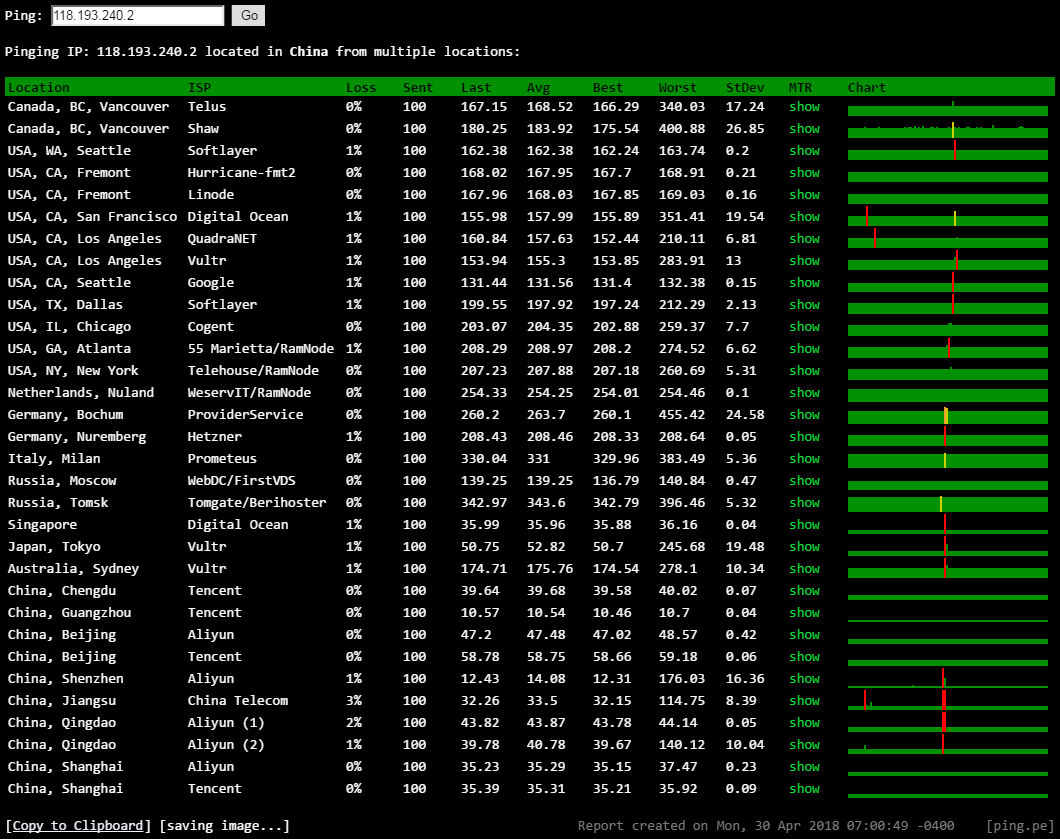Open MTR show link for Russia, Moscow

pos(804,481)
